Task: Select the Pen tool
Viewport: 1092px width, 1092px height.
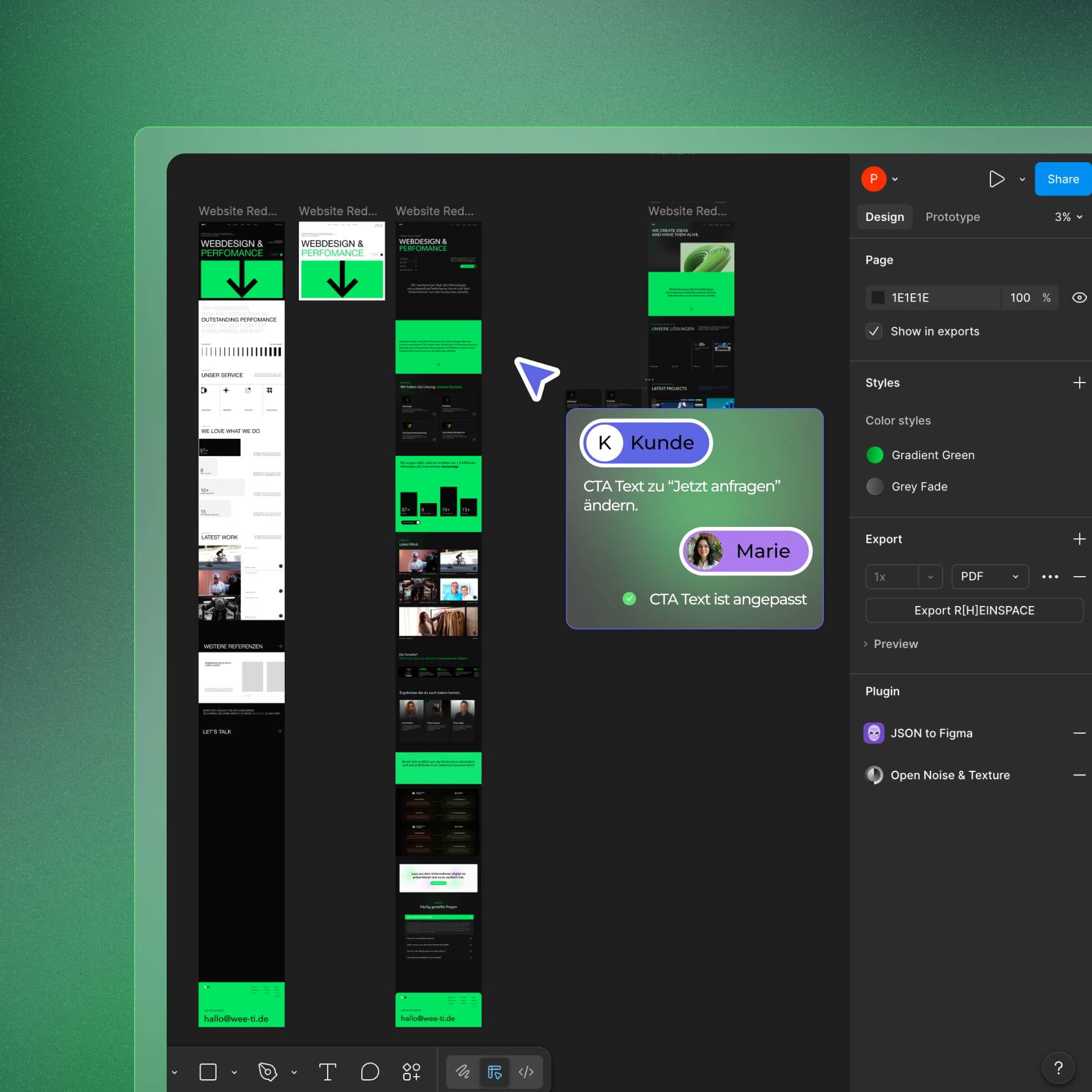Action: 267,1072
